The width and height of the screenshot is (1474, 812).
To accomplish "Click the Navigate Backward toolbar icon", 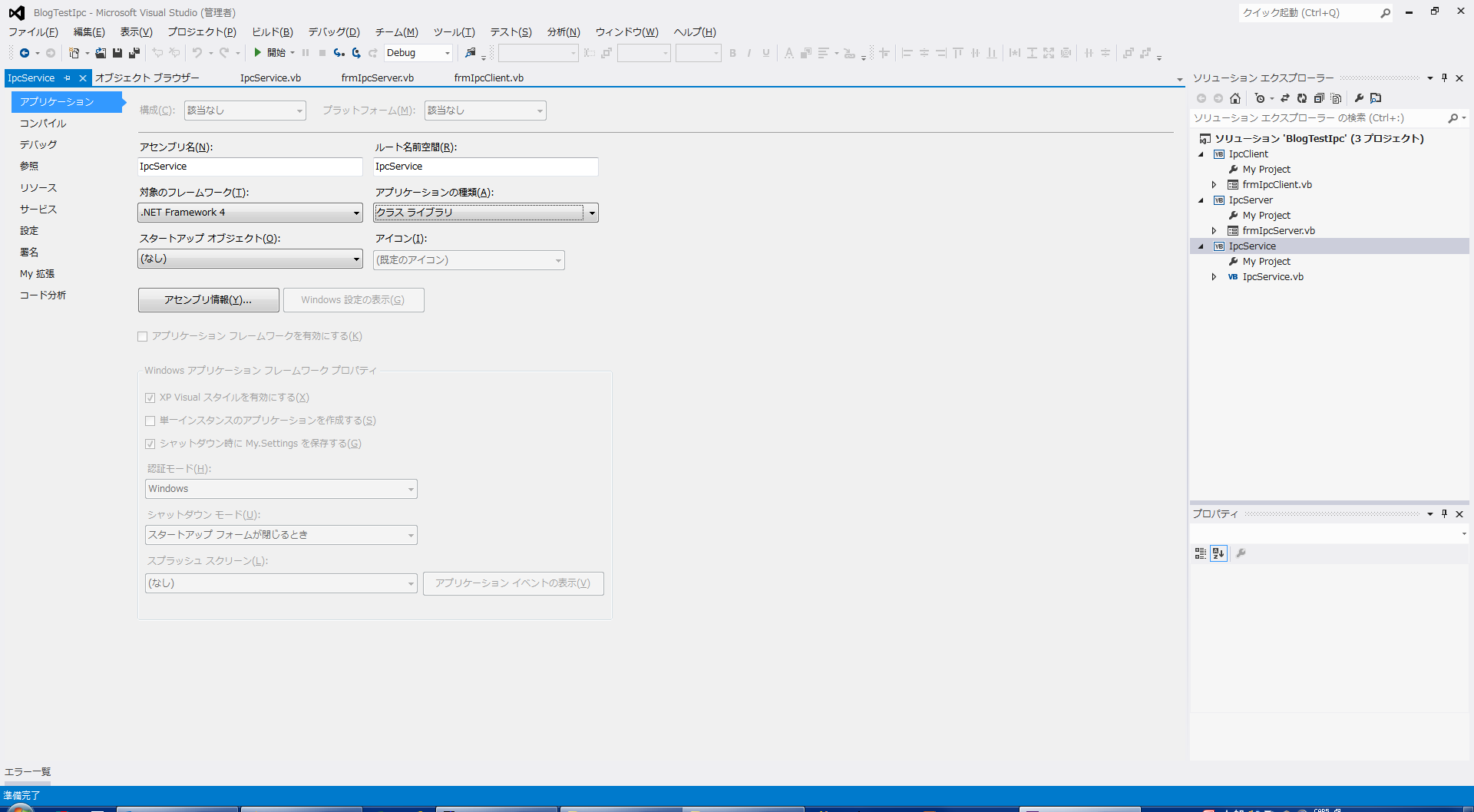I will point(25,53).
